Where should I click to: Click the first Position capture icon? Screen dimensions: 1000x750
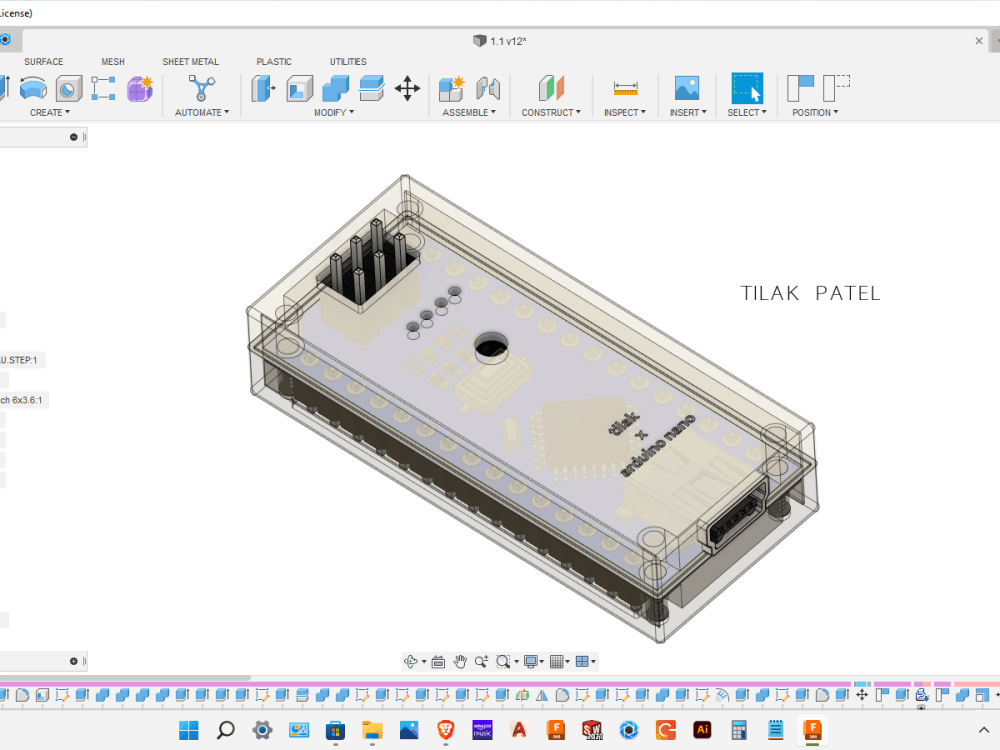point(800,88)
